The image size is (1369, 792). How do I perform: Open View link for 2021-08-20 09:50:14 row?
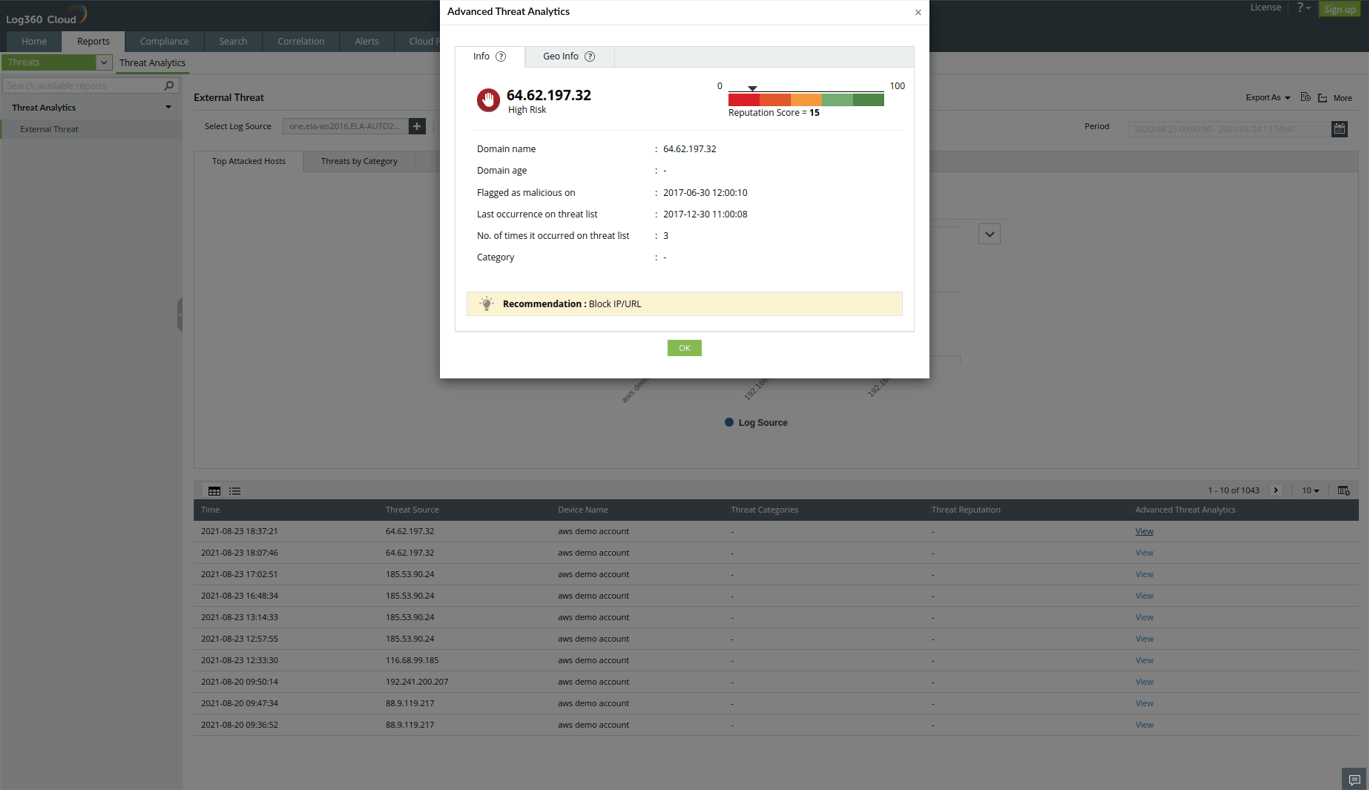[x=1144, y=682]
